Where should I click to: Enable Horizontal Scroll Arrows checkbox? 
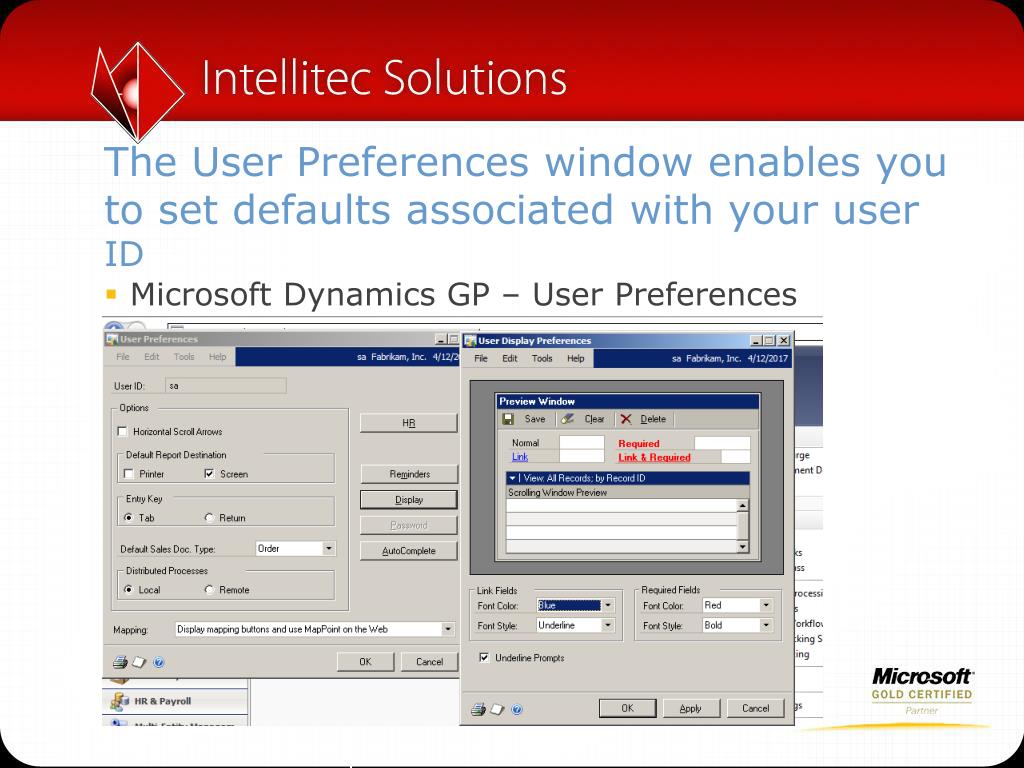tap(122, 431)
